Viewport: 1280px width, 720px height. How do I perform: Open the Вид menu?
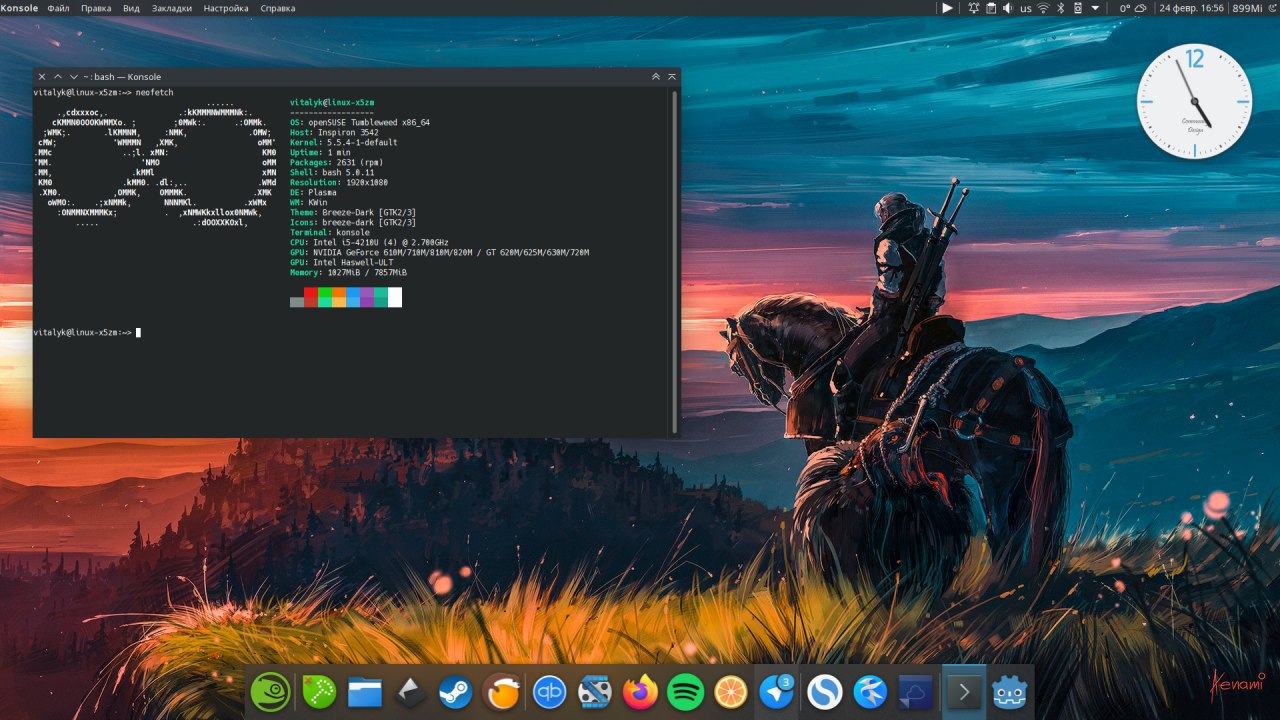click(131, 8)
